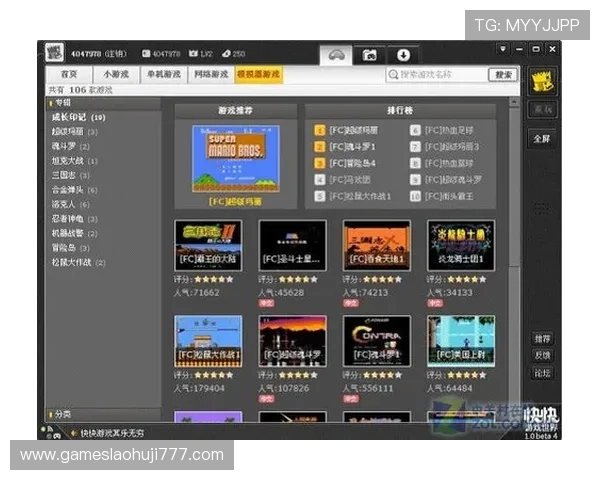
Task: Collapse the 专辑 section header
Action: pos(103,103)
